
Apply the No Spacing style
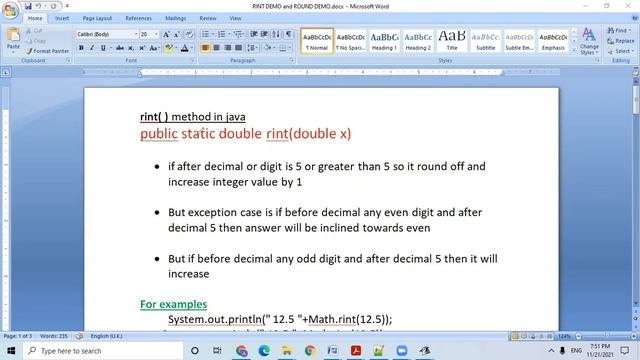[x=351, y=41]
